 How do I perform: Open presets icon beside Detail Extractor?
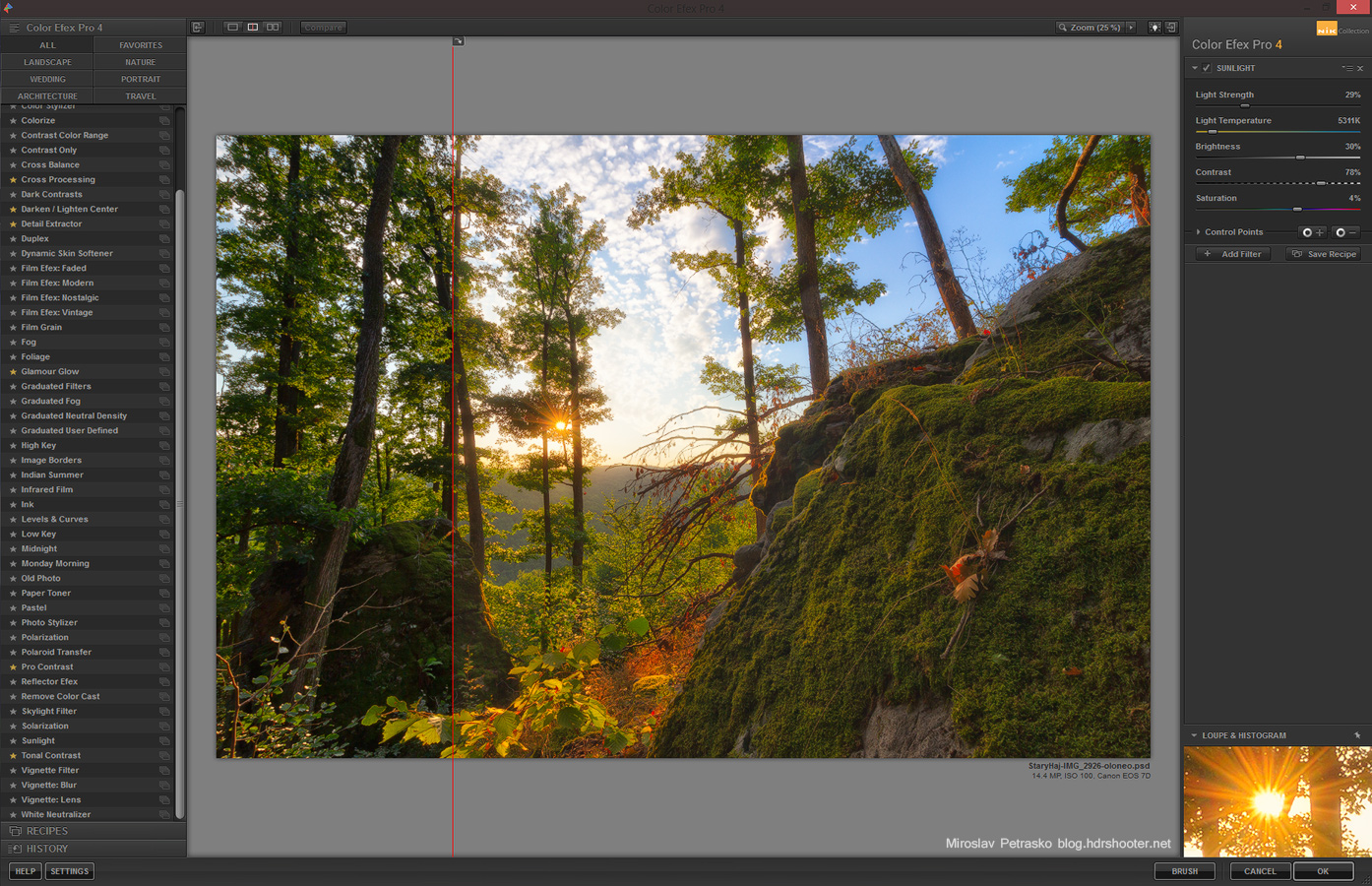click(164, 224)
